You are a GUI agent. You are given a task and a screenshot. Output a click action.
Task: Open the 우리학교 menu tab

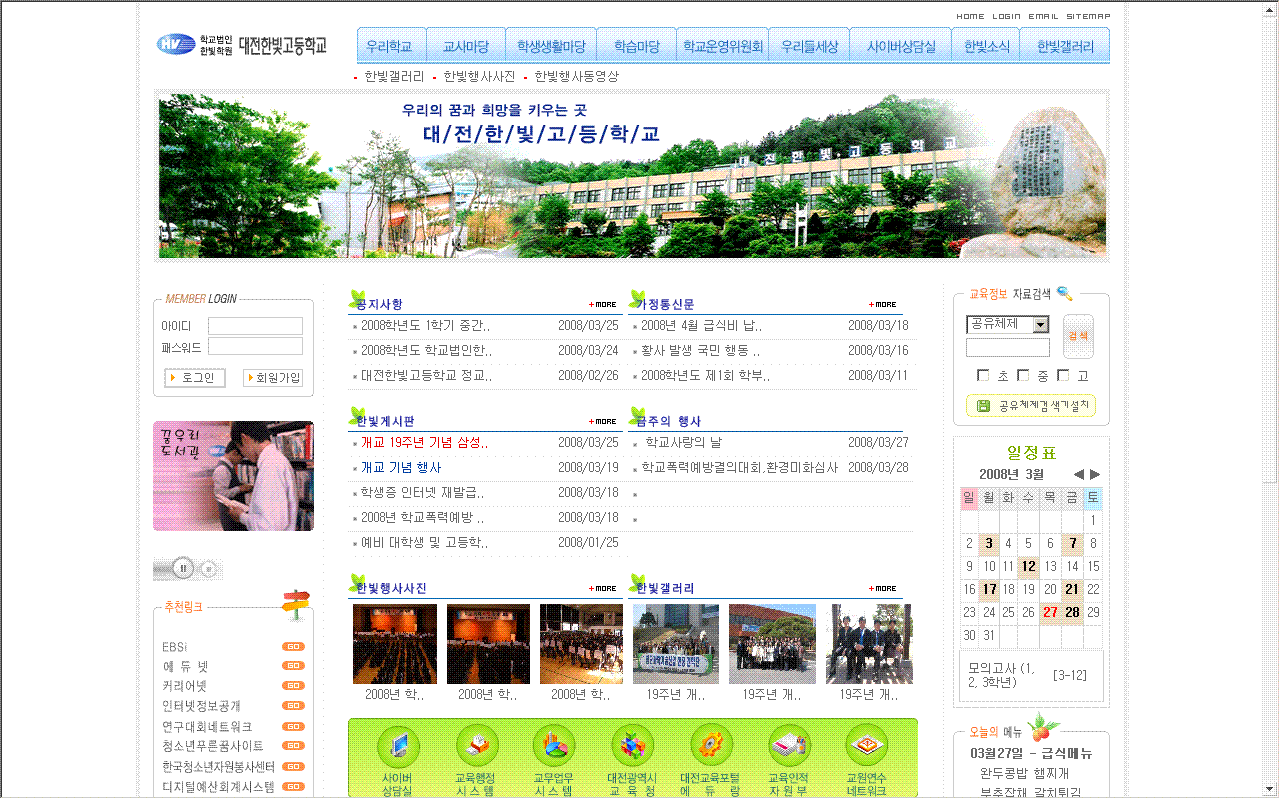pyautogui.click(x=391, y=47)
